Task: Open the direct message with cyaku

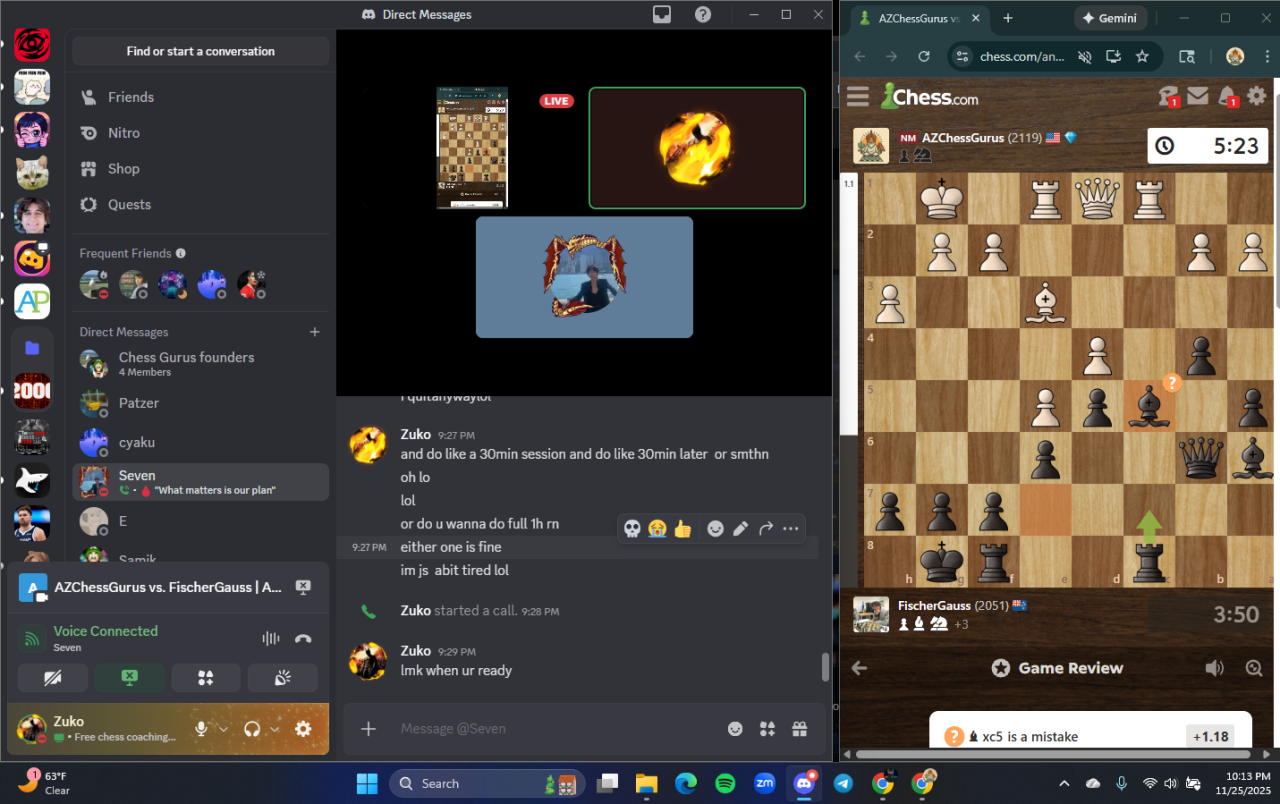Action: click(200, 442)
